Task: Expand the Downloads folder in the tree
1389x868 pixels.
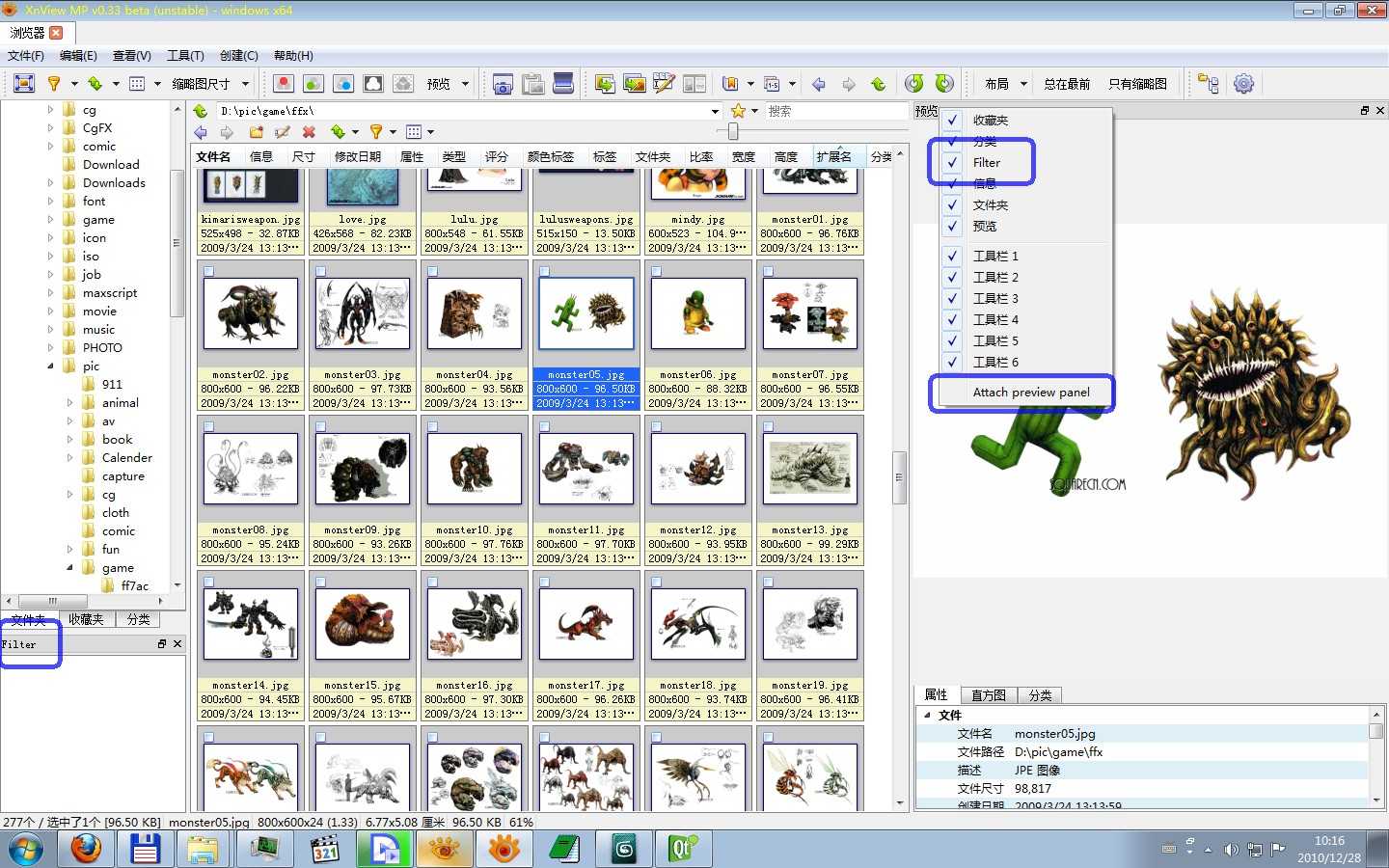Action: (x=51, y=183)
